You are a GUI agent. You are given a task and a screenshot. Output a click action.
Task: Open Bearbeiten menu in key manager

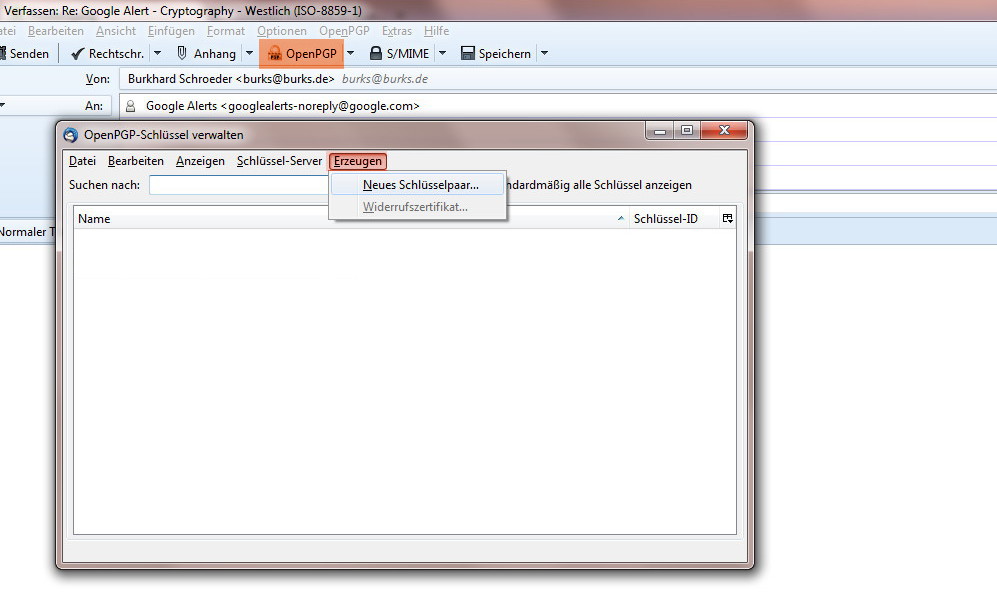point(135,161)
